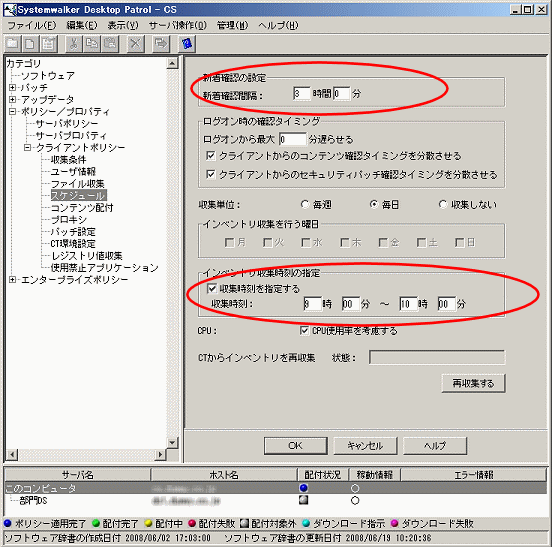552x547 pixels.
Task: Open the ファイル menu
Action: click(32, 25)
